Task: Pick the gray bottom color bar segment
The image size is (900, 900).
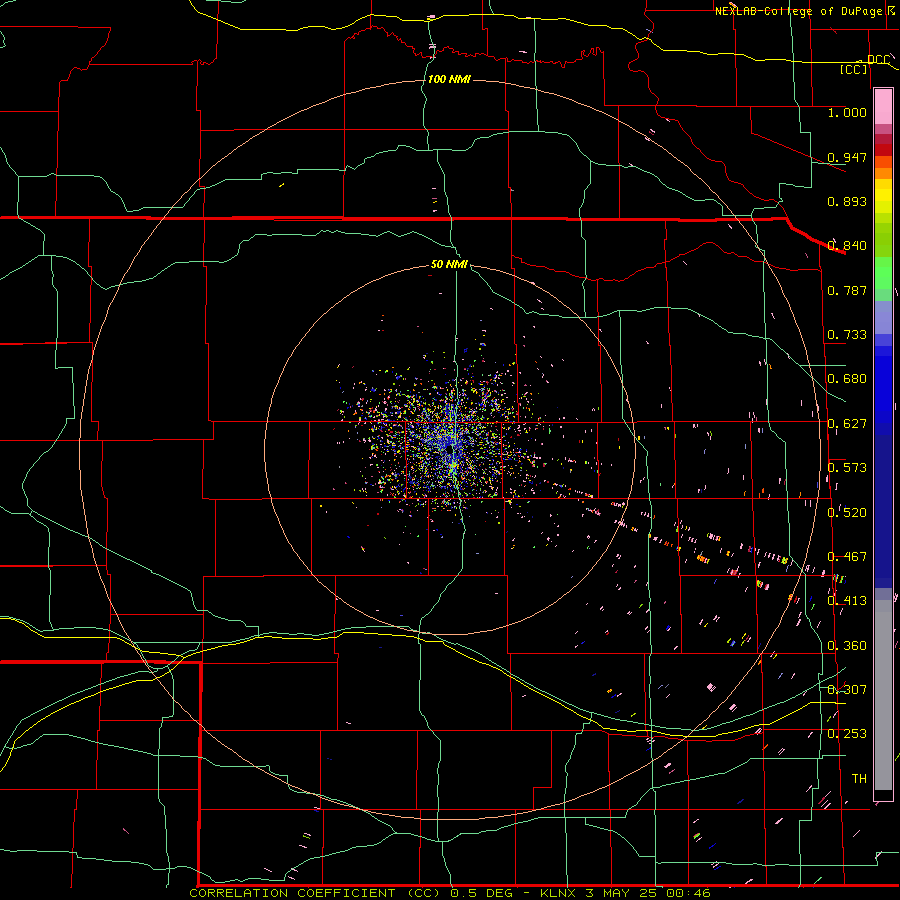Action: coord(883,695)
